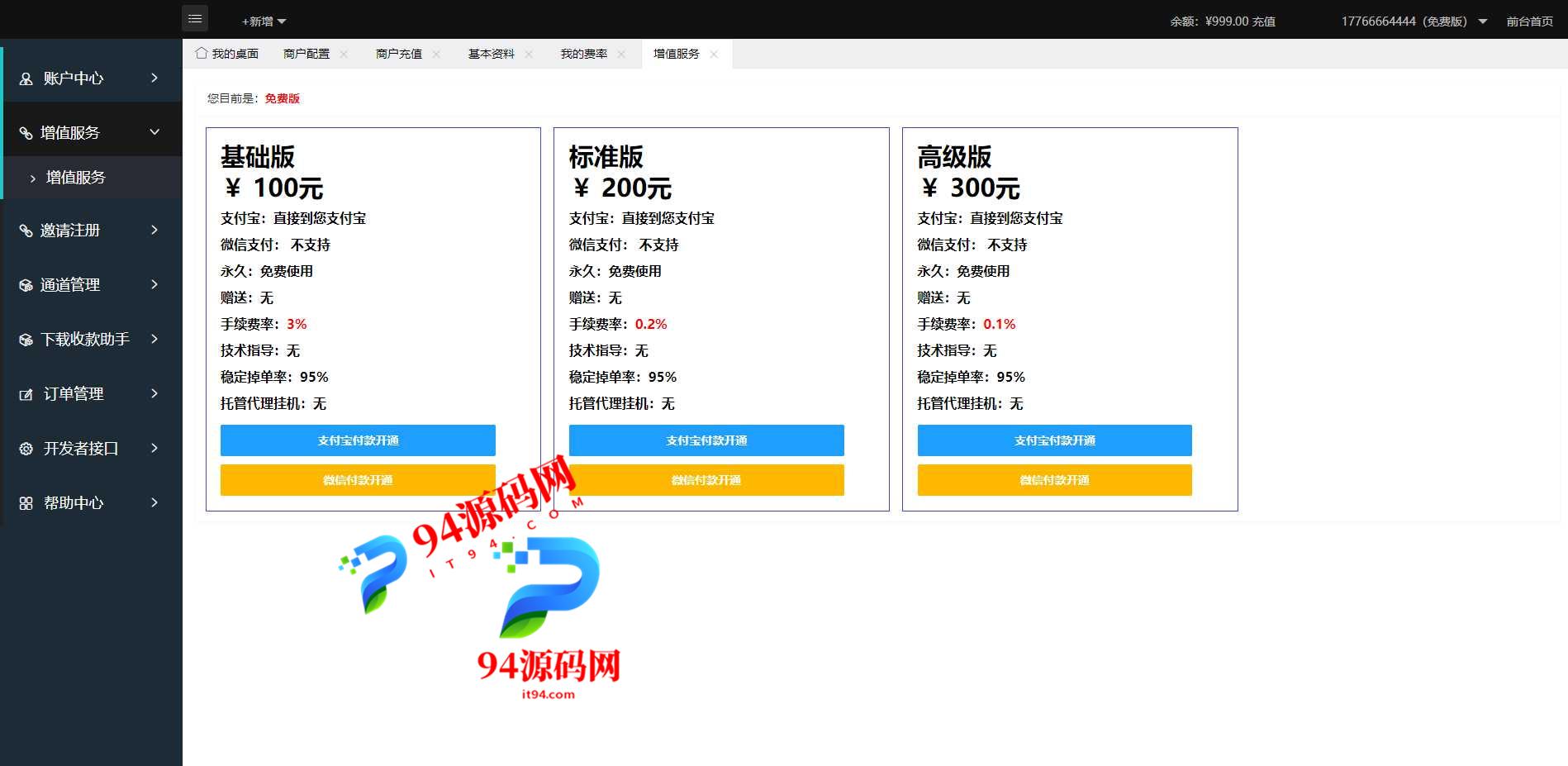
Task: Click the 增值服务 link icon in the sidebar header
Action: pos(26,133)
